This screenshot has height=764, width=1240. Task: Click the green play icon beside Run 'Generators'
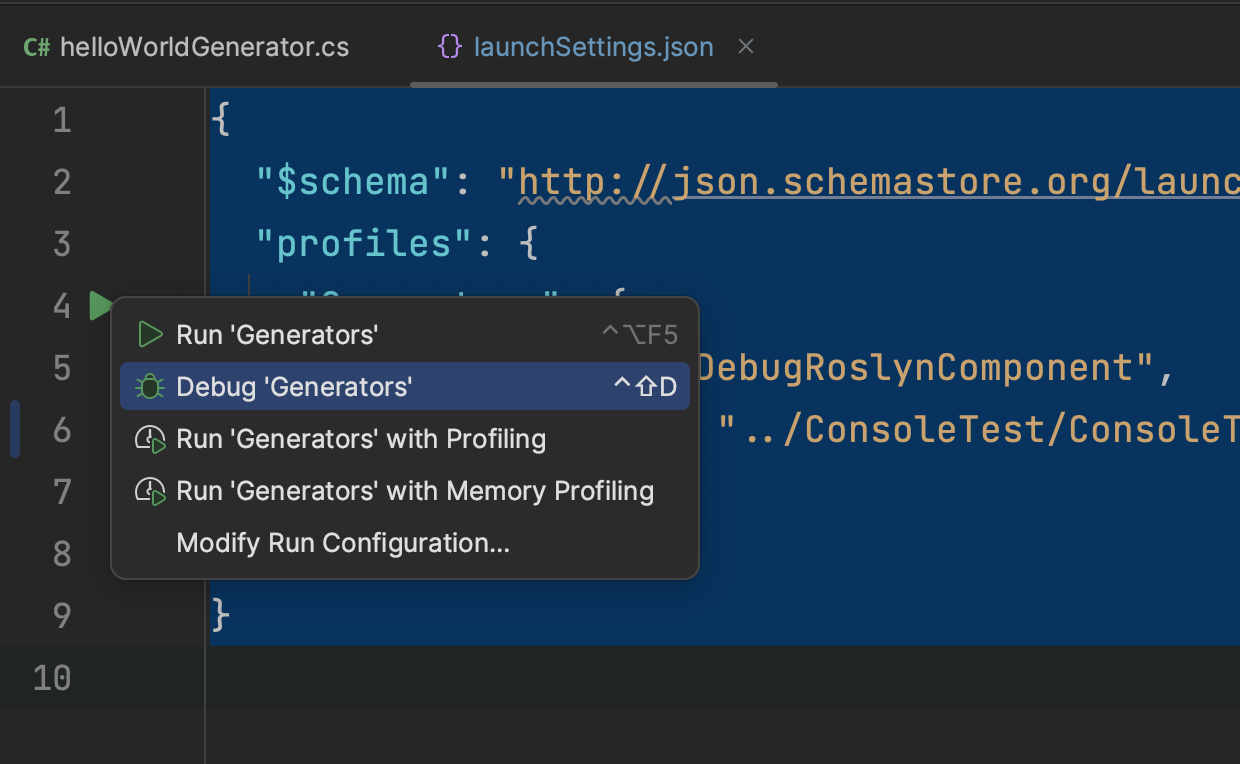tap(150, 335)
